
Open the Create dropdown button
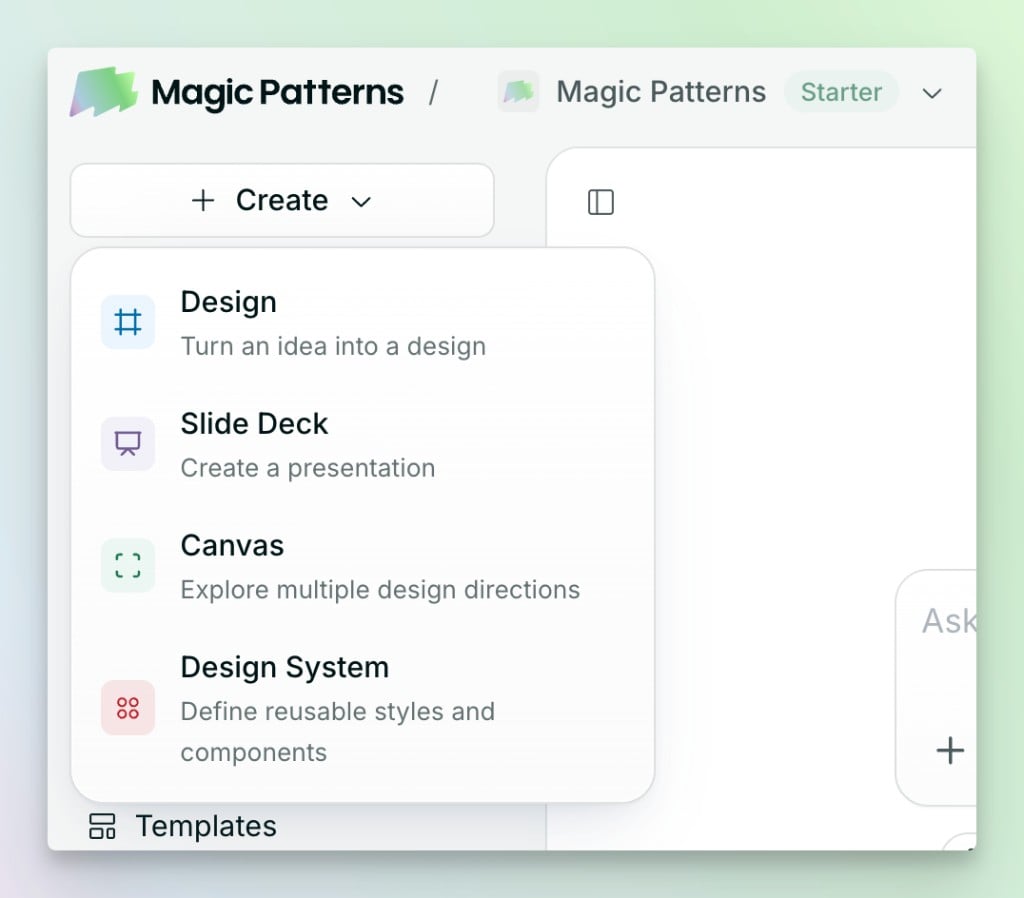click(x=282, y=200)
